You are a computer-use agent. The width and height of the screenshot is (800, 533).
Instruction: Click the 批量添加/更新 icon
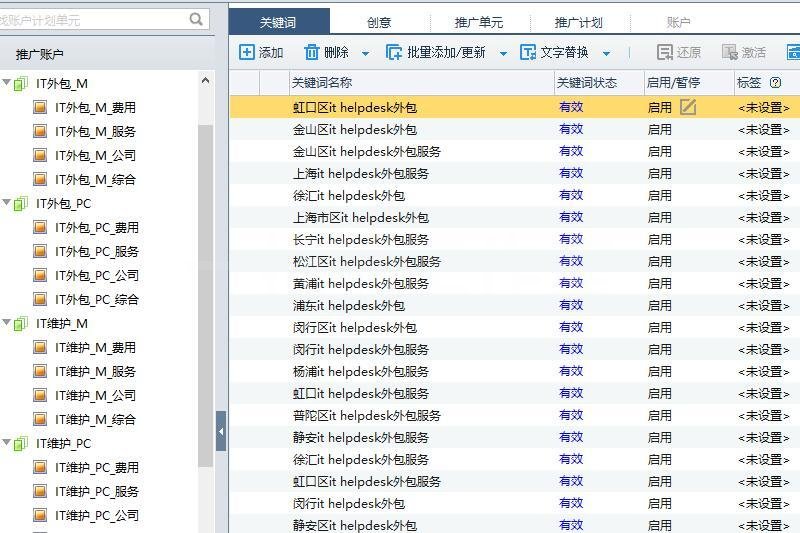[394, 52]
